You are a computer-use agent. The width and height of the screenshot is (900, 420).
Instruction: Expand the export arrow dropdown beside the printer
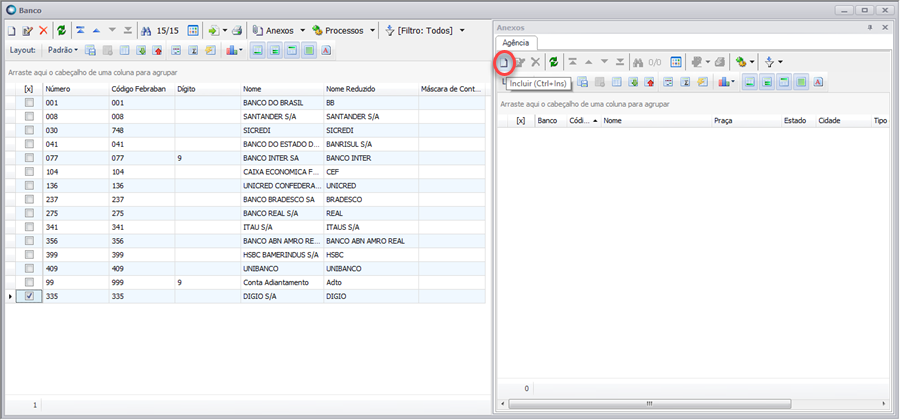[225, 30]
